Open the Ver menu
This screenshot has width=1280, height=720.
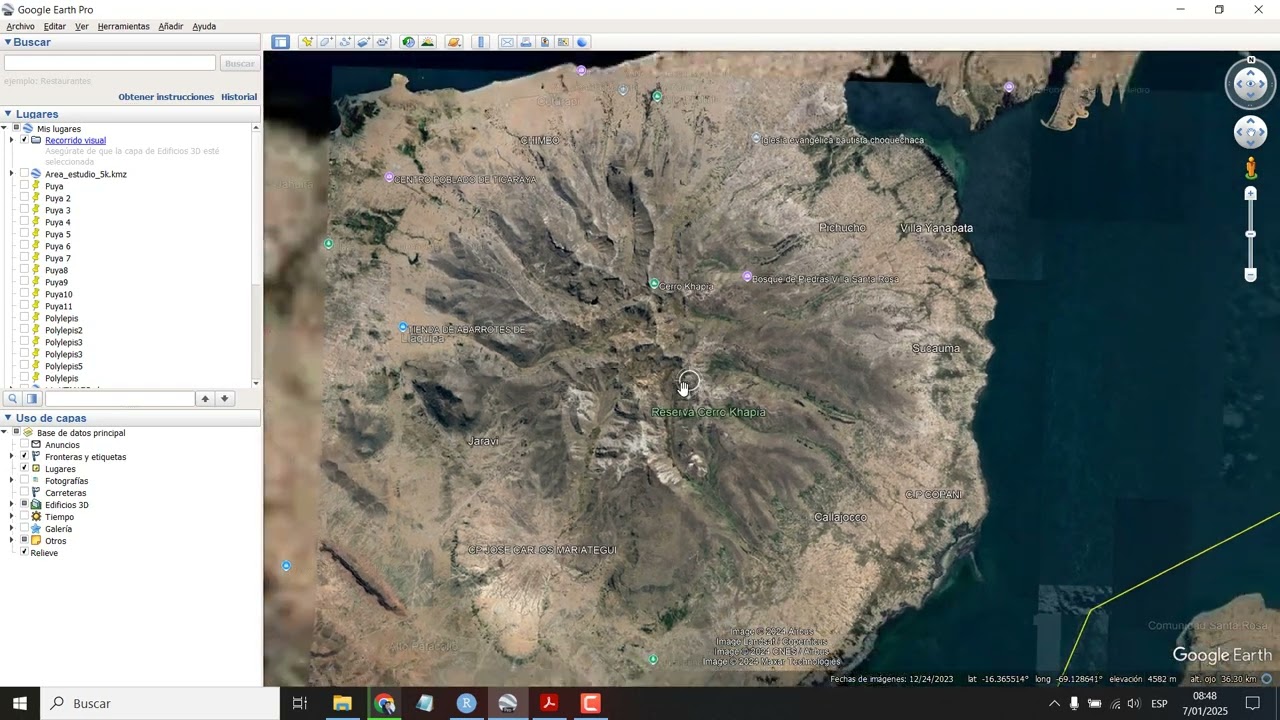(82, 26)
